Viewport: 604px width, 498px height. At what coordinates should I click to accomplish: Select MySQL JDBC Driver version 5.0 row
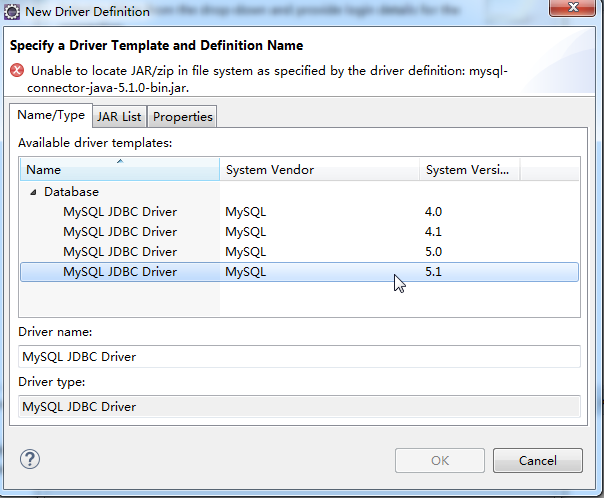299,252
